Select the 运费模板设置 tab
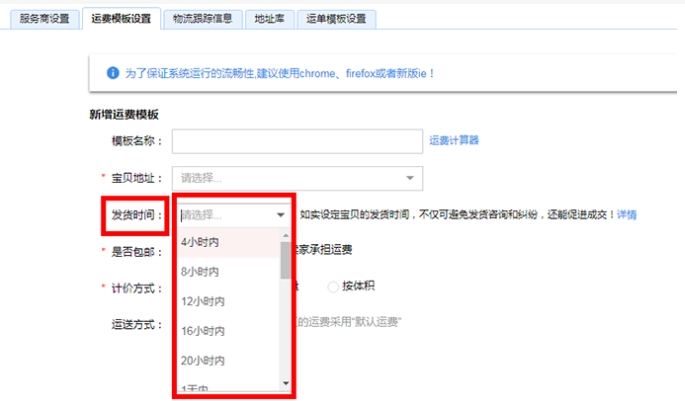Screen dimensions: 685x401 (x=121, y=19)
